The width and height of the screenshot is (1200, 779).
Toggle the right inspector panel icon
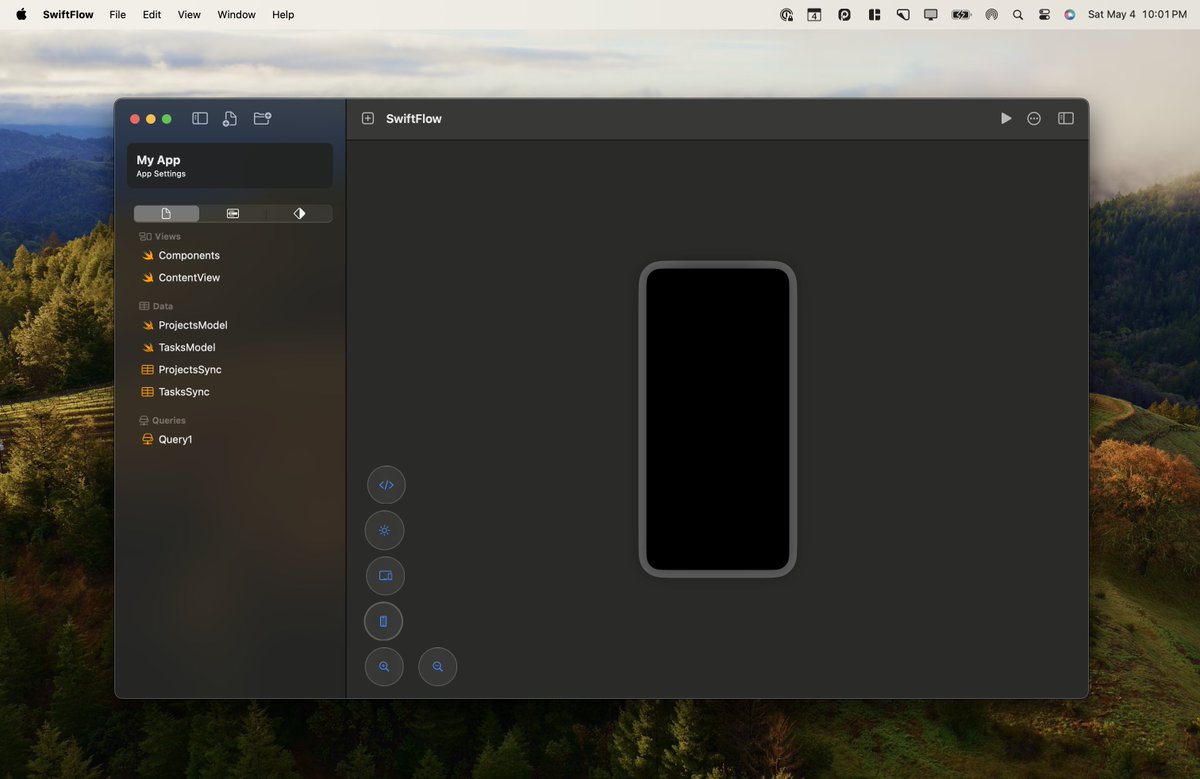point(1066,118)
